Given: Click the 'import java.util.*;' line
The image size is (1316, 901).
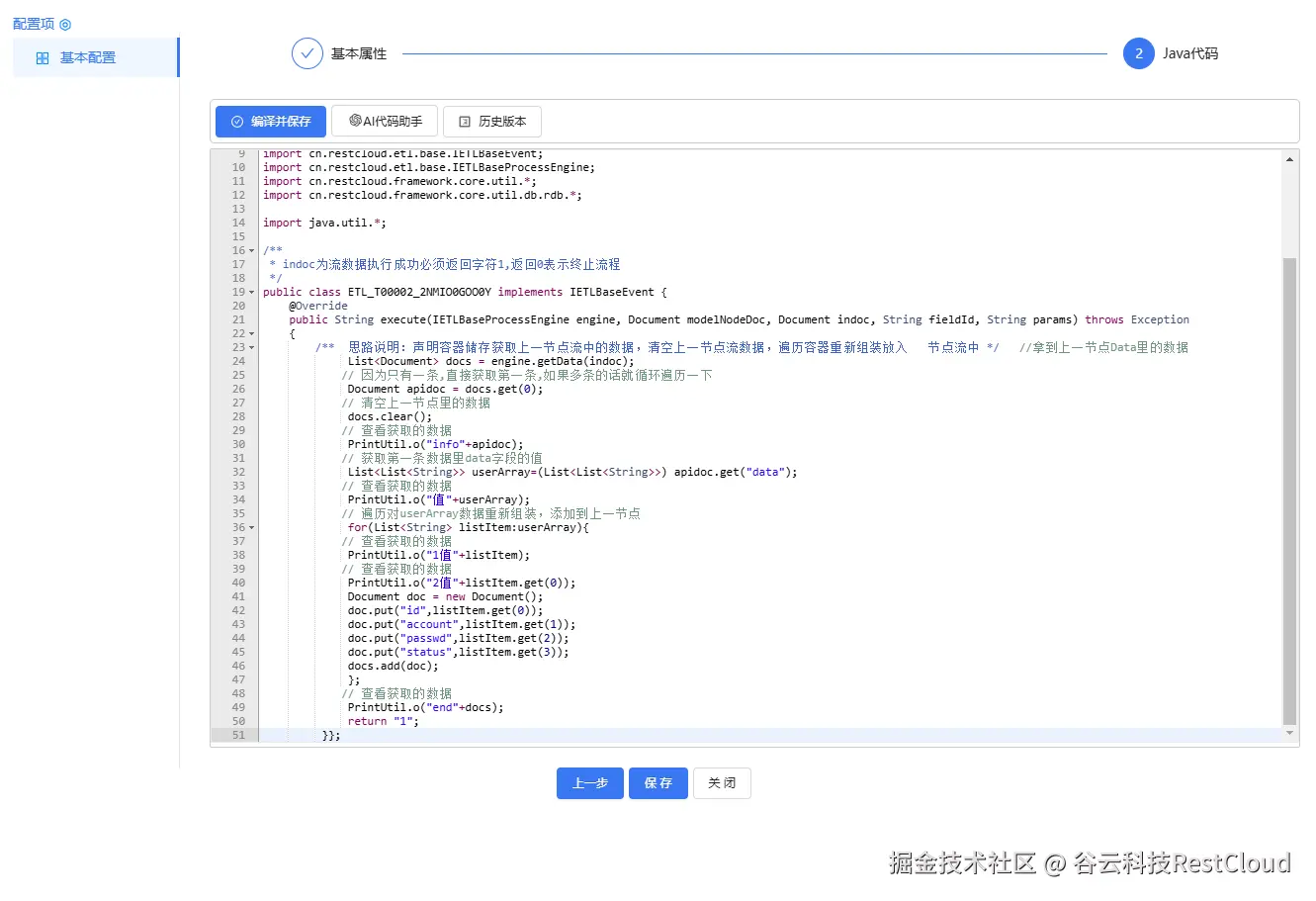Looking at the screenshot, I should (x=324, y=224).
